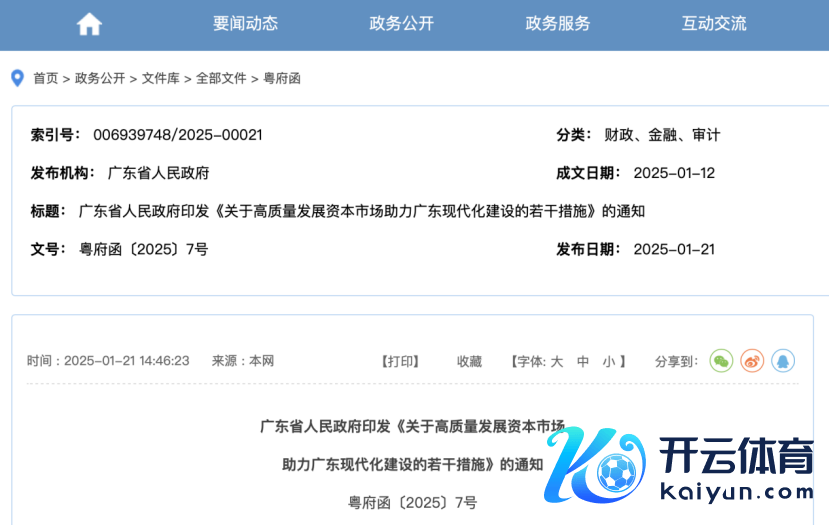Set font size to large (大)
Viewport: 829px width, 525px height.
(557, 361)
